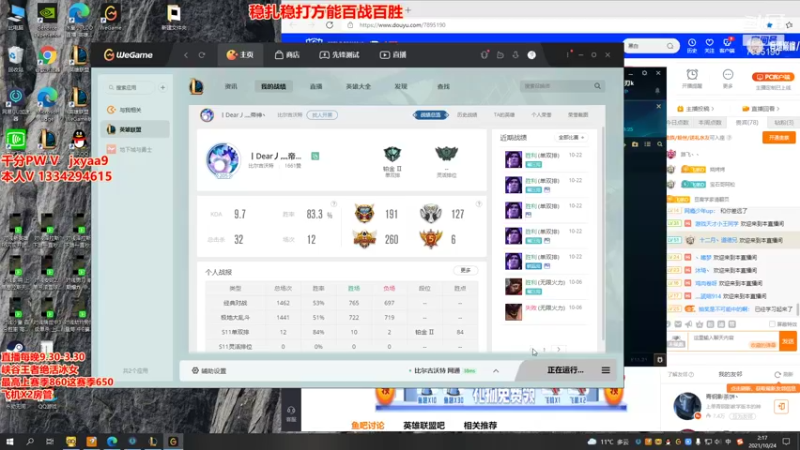Open the Windows Start menu
Screen dimensions: 800x450
(10, 441)
